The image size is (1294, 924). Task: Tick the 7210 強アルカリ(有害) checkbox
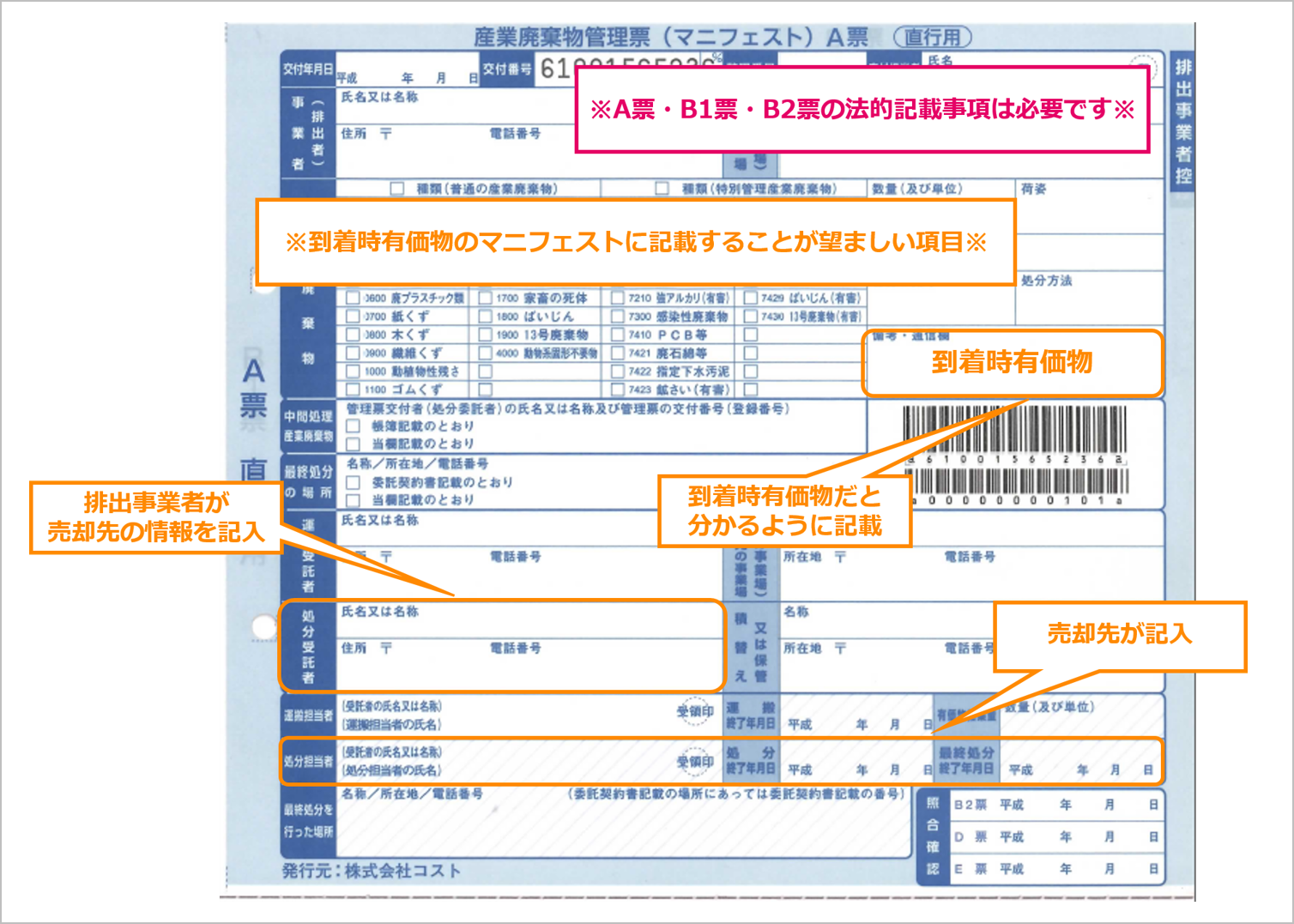point(618,298)
